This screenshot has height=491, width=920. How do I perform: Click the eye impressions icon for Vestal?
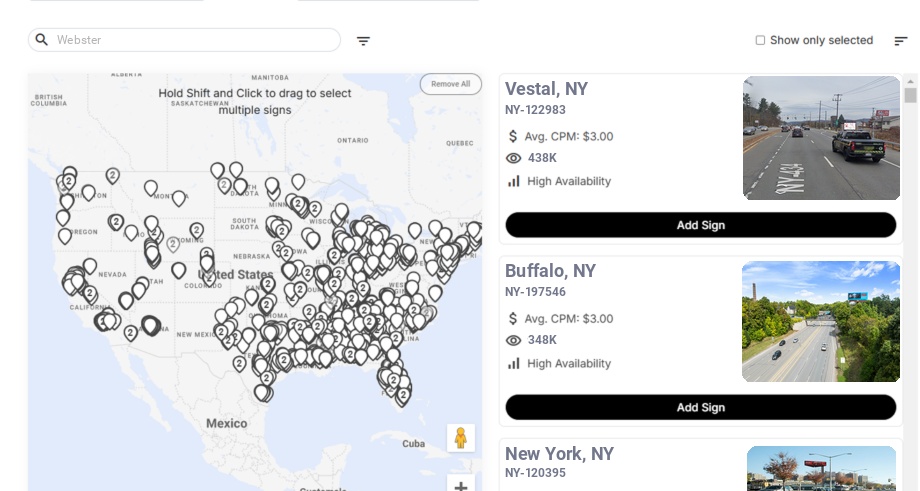(x=513, y=158)
